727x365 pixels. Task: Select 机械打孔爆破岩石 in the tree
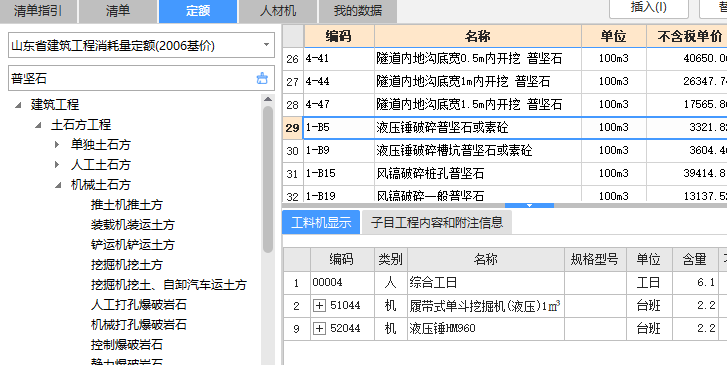pos(139,325)
